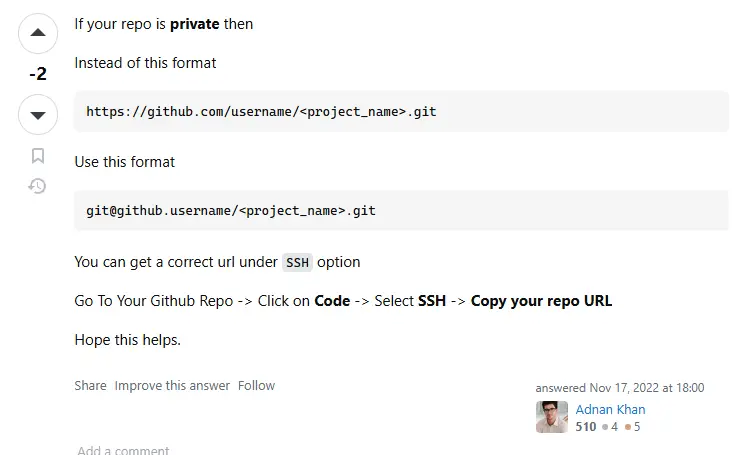Click bold text Copy your repo URL
This screenshot has height=455, width=741.
tap(541, 301)
